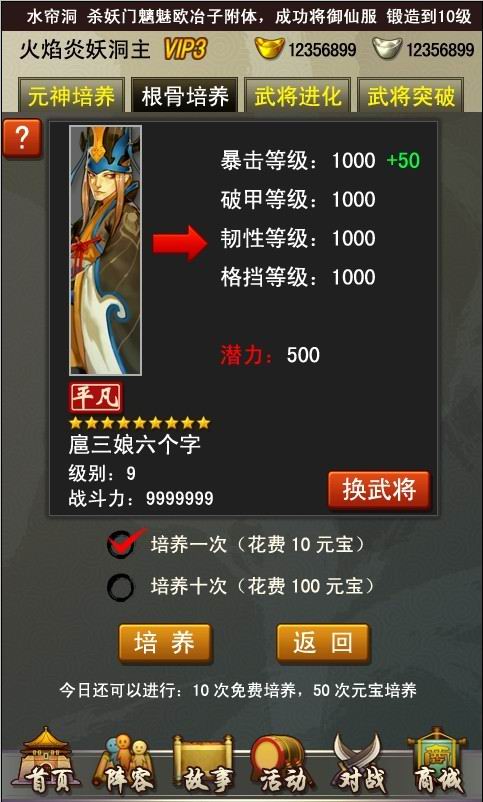483x802 pixels.
Task: Tap the hero character portrait
Action: 105,251
